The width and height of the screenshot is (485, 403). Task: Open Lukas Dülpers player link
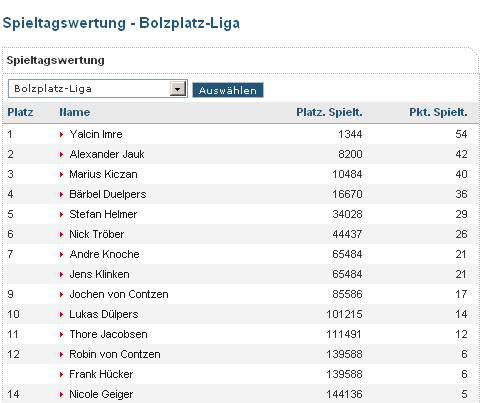pyautogui.click(x=104, y=314)
